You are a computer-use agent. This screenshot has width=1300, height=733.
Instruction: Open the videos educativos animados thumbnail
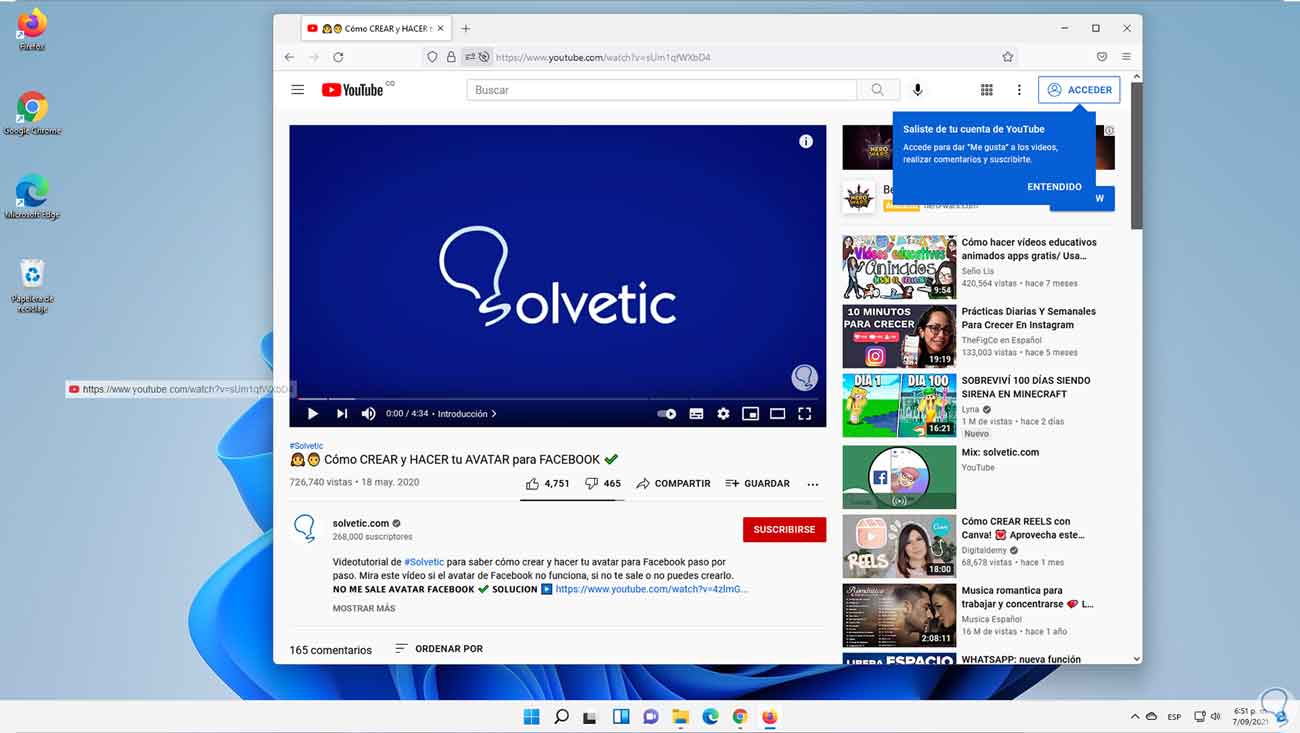(899, 267)
